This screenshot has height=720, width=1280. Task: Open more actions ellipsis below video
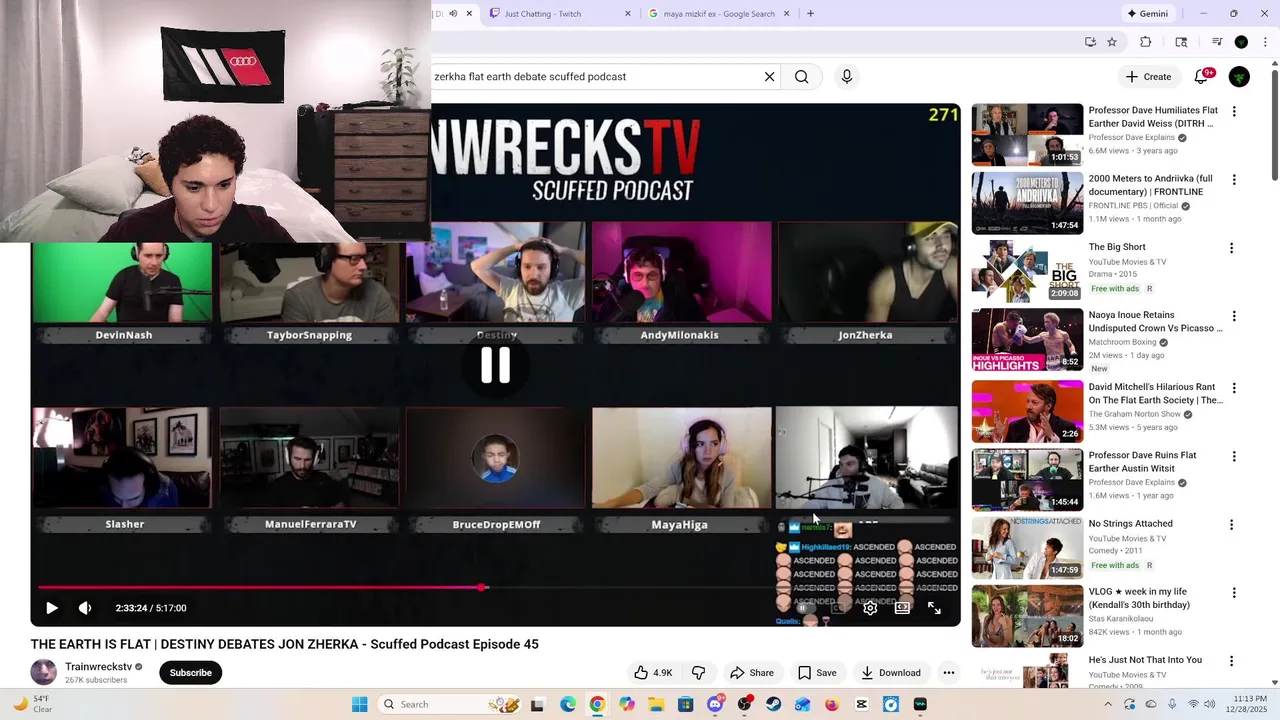[x=948, y=673]
